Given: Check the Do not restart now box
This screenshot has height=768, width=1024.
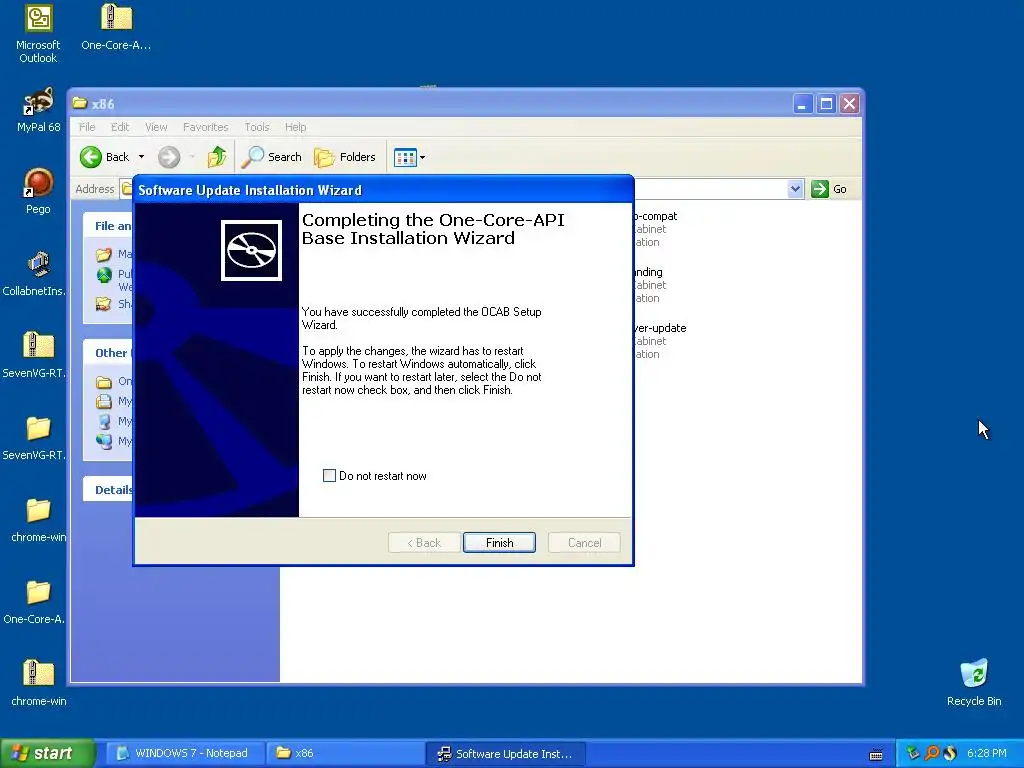Looking at the screenshot, I should click(x=330, y=475).
